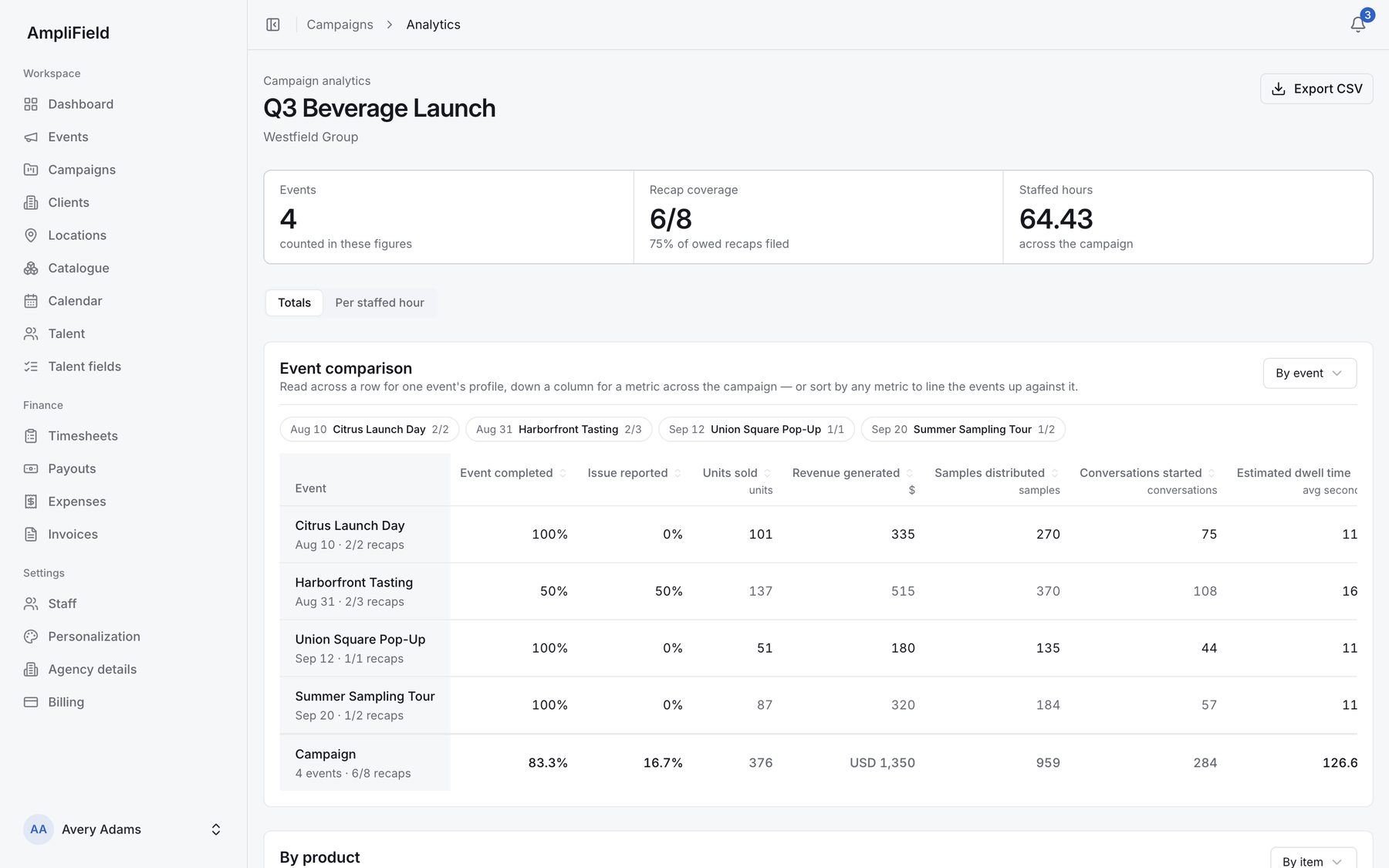Screen dimensions: 1389x868
Task: Click the Events megaphone icon
Action: [x=31, y=137]
